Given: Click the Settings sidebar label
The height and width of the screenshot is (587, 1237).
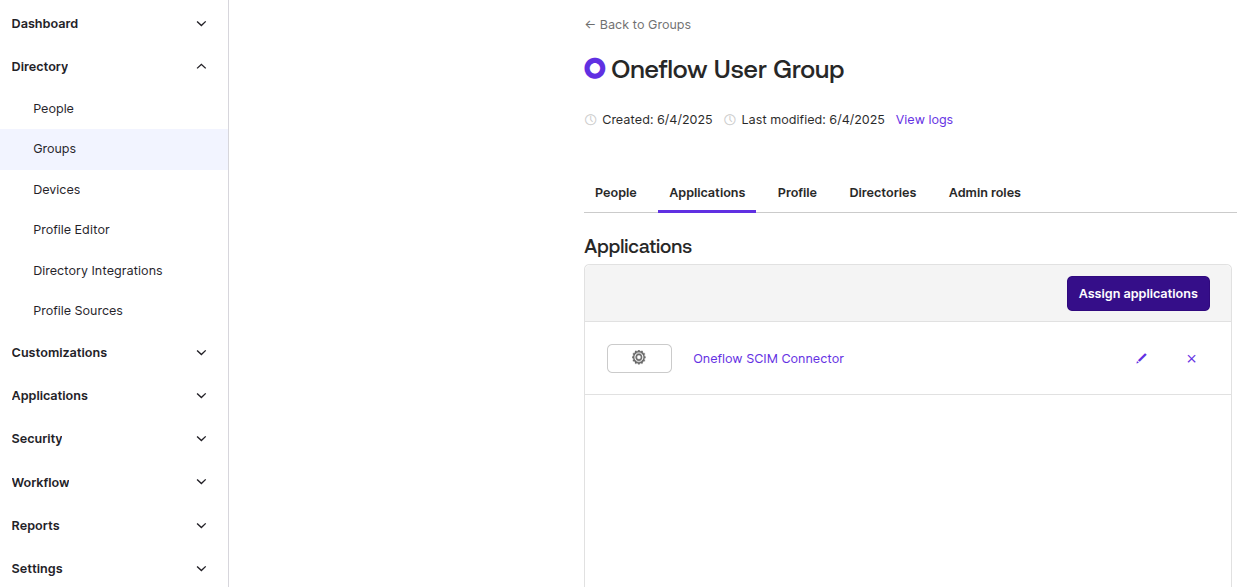Looking at the screenshot, I should [x=37, y=569].
